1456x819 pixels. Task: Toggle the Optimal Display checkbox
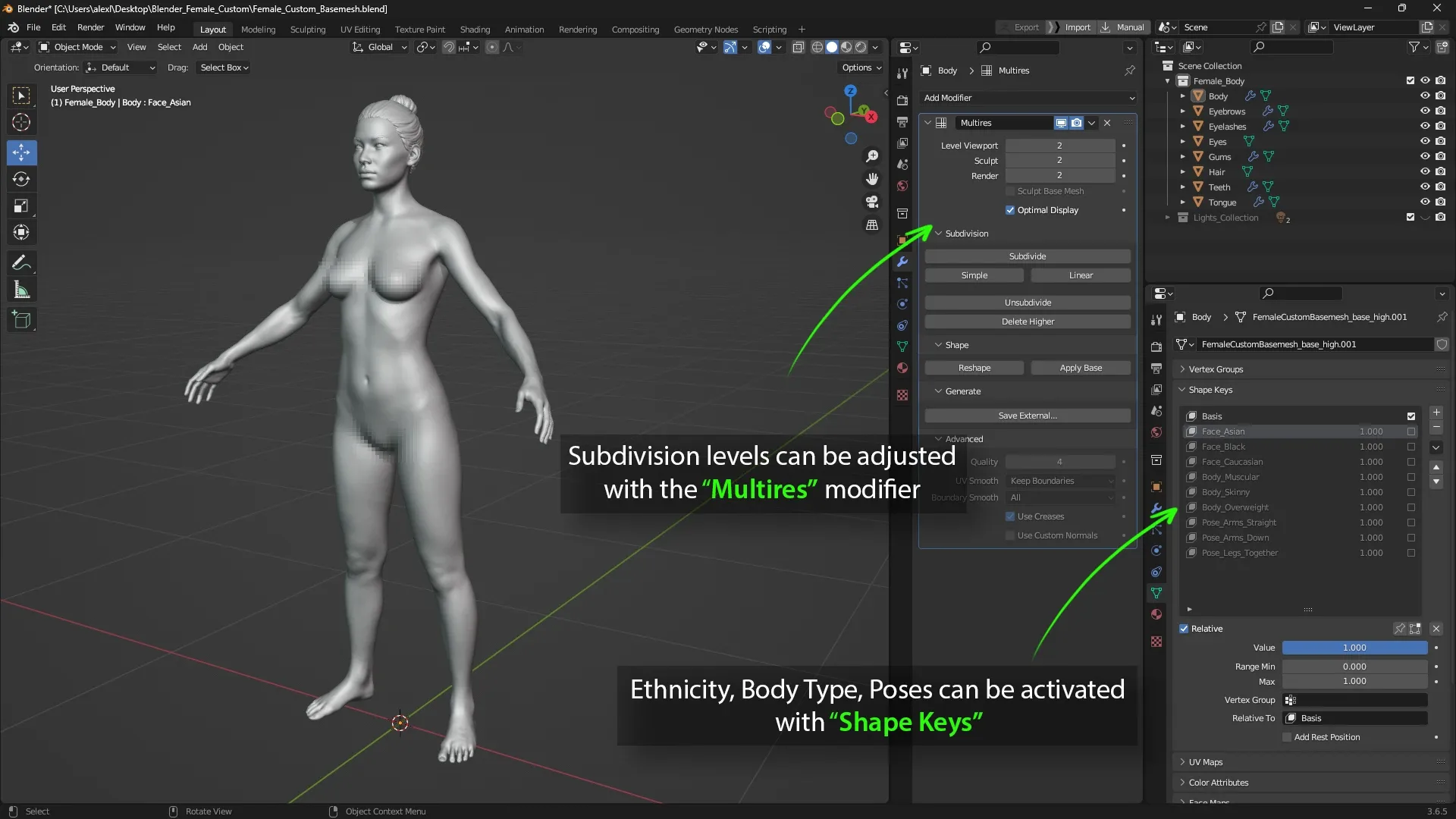click(1010, 210)
